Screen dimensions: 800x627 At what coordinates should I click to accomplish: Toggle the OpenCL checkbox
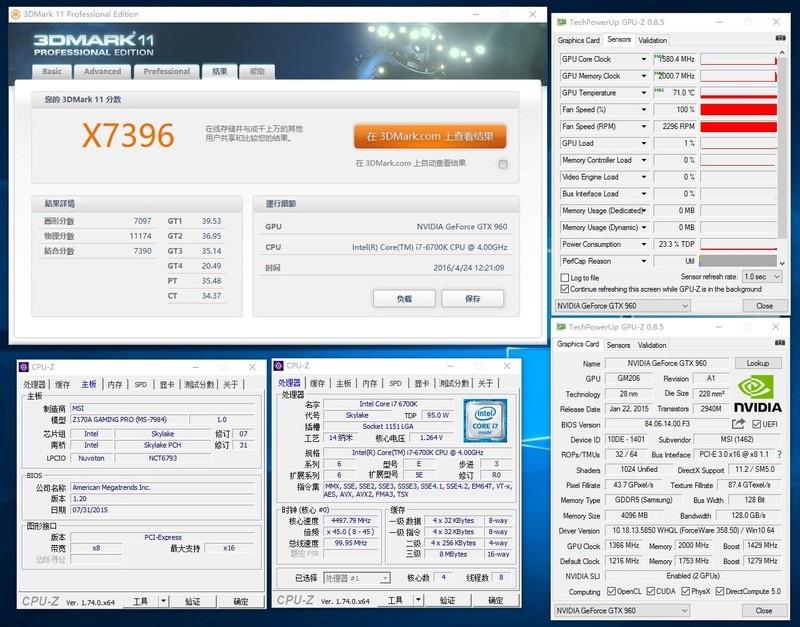click(x=611, y=591)
